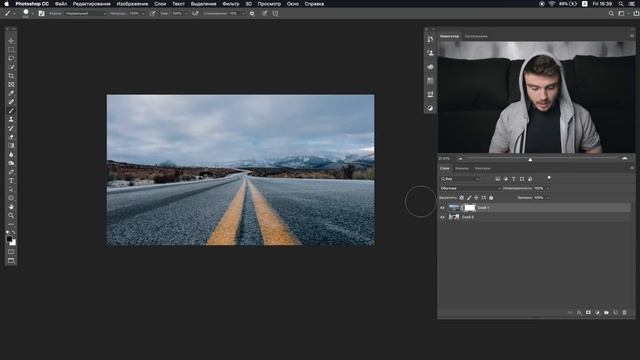
Task: Open the layer blending mode dropdown
Action: [470, 189]
